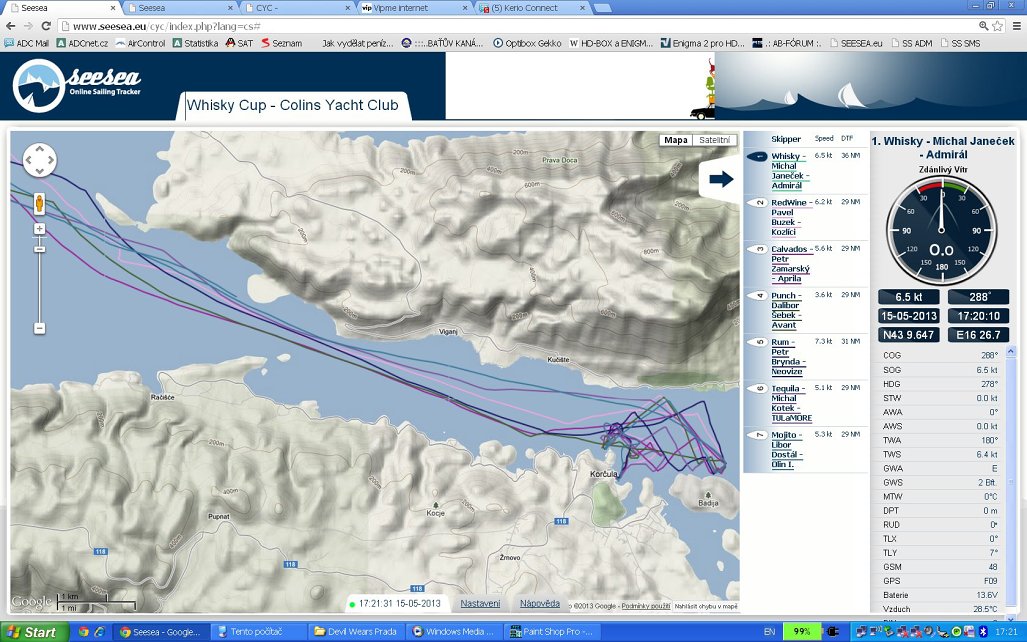Click the map zoom slider handle
1027x642 pixels.
pyautogui.click(x=40, y=247)
